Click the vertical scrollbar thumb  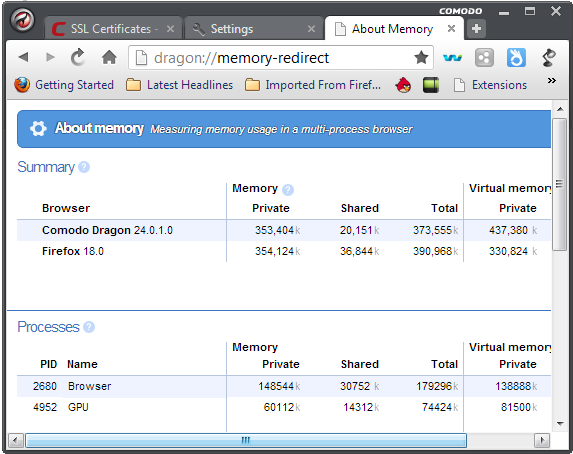[559, 184]
